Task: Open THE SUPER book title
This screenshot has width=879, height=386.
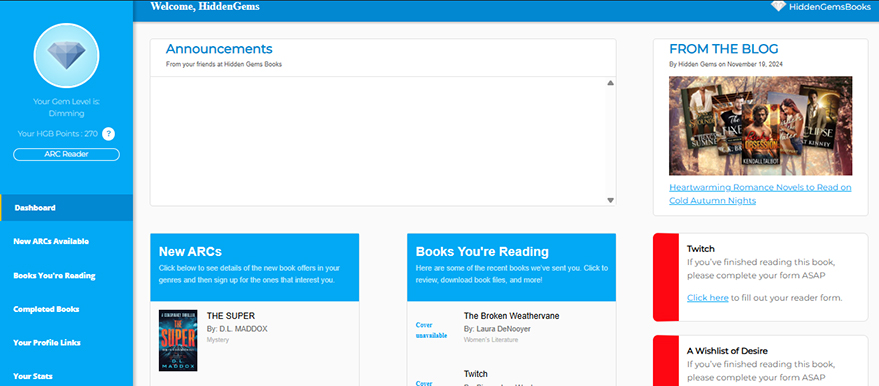Action: point(230,316)
